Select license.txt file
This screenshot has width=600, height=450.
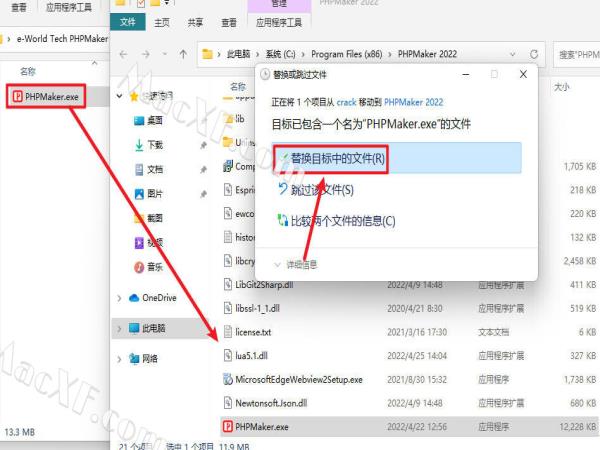pyautogui.click(x=248, y=332)
